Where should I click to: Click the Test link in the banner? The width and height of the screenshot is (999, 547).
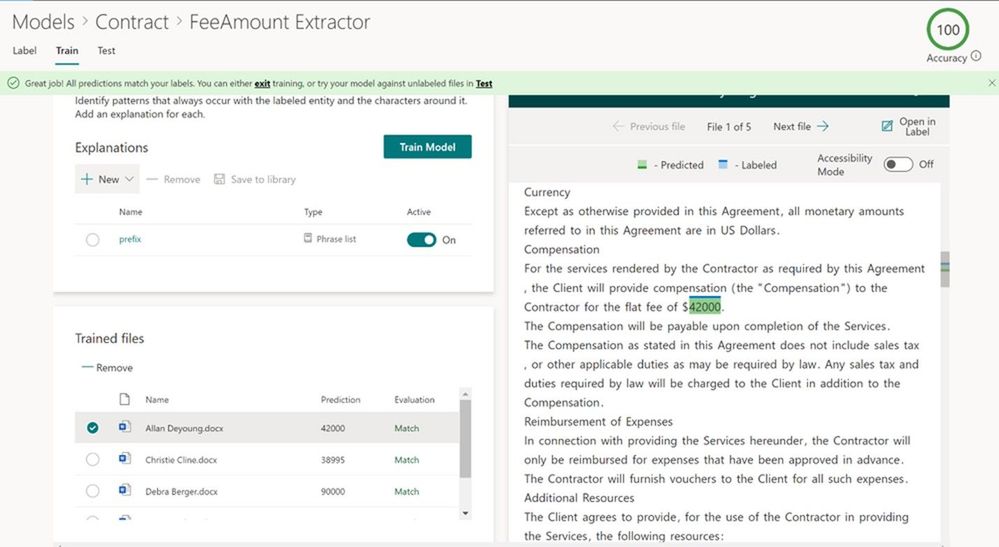[484, 83]
